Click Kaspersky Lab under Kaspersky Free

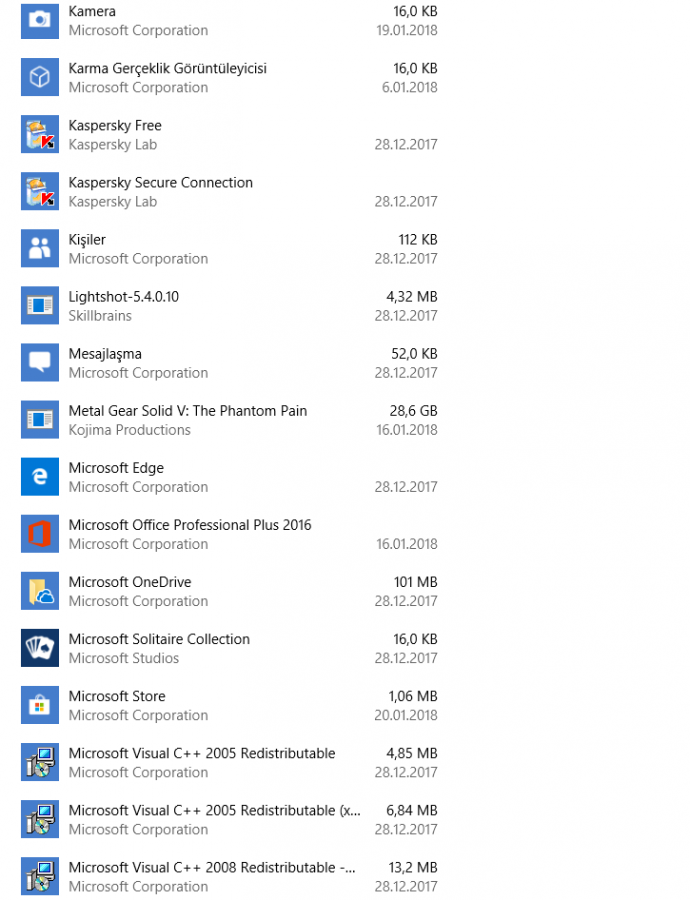[113, 145]
